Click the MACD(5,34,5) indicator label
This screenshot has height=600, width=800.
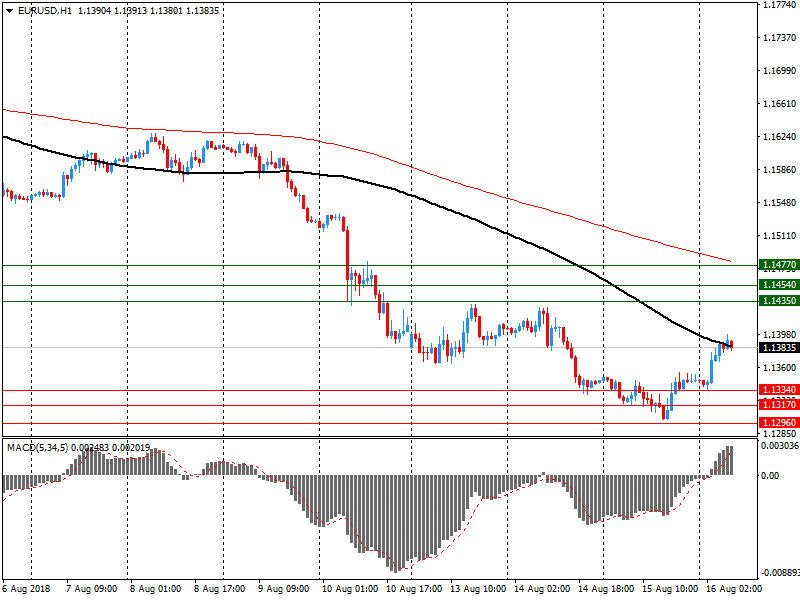[x=37, y=447]
